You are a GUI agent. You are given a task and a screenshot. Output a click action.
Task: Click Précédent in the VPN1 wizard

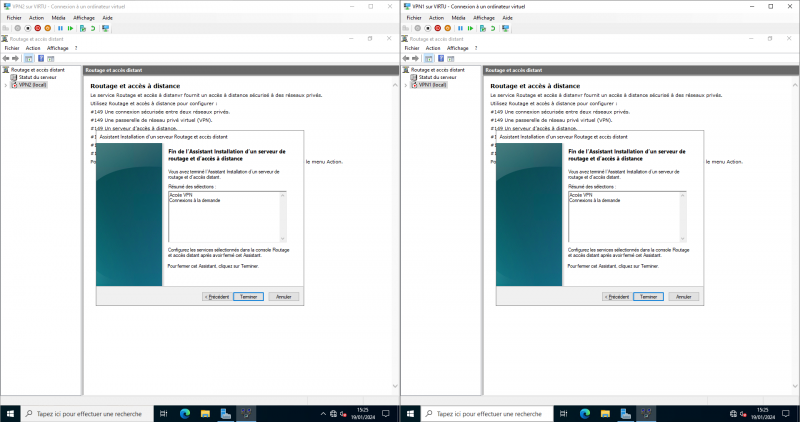coord(617,296)
